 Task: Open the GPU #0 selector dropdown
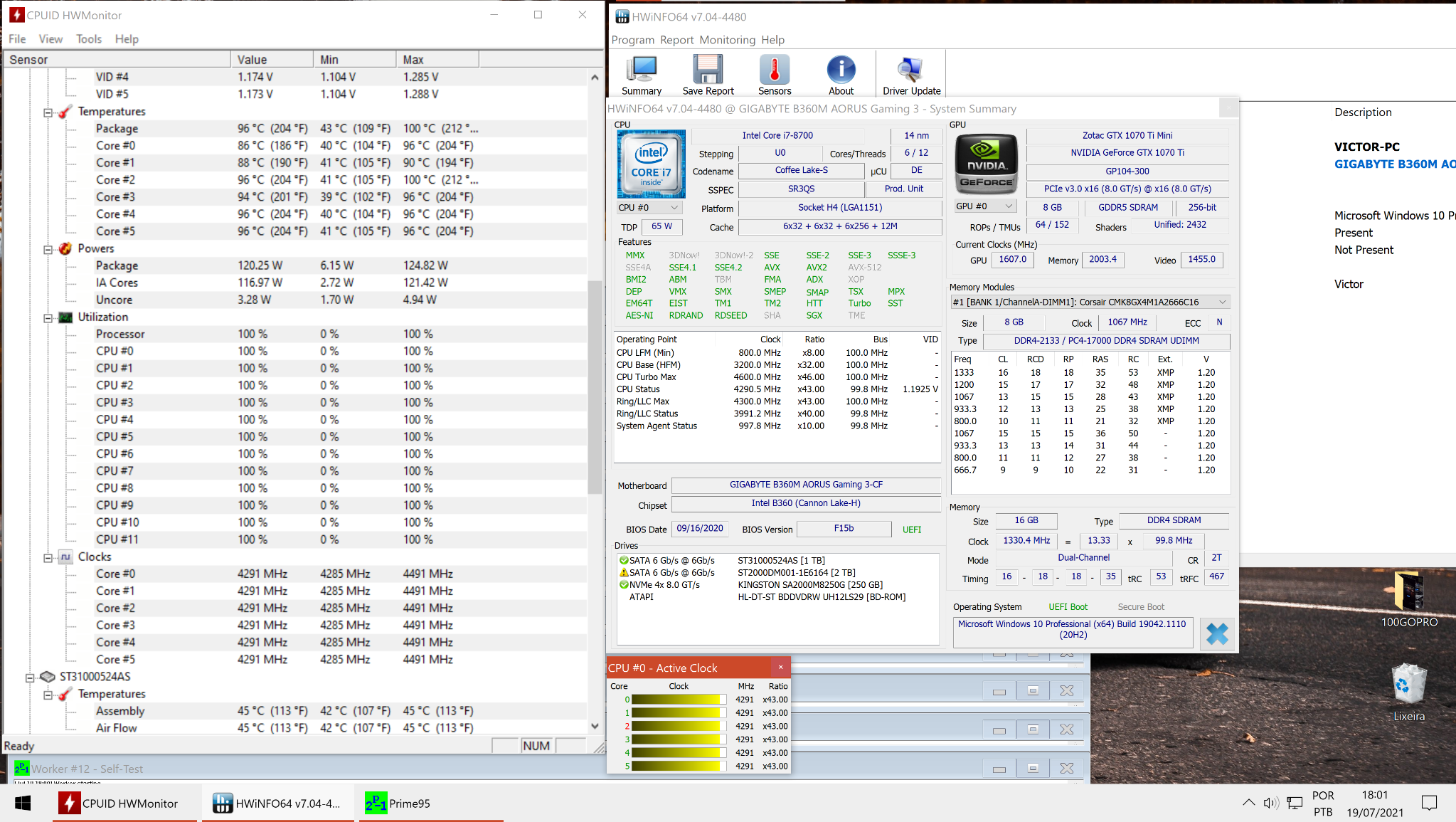[x=984, y=206]
